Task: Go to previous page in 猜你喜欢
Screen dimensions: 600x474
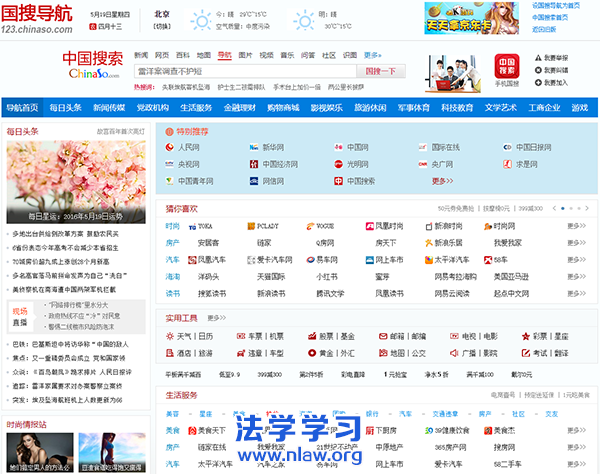Action: click(554, 208)
